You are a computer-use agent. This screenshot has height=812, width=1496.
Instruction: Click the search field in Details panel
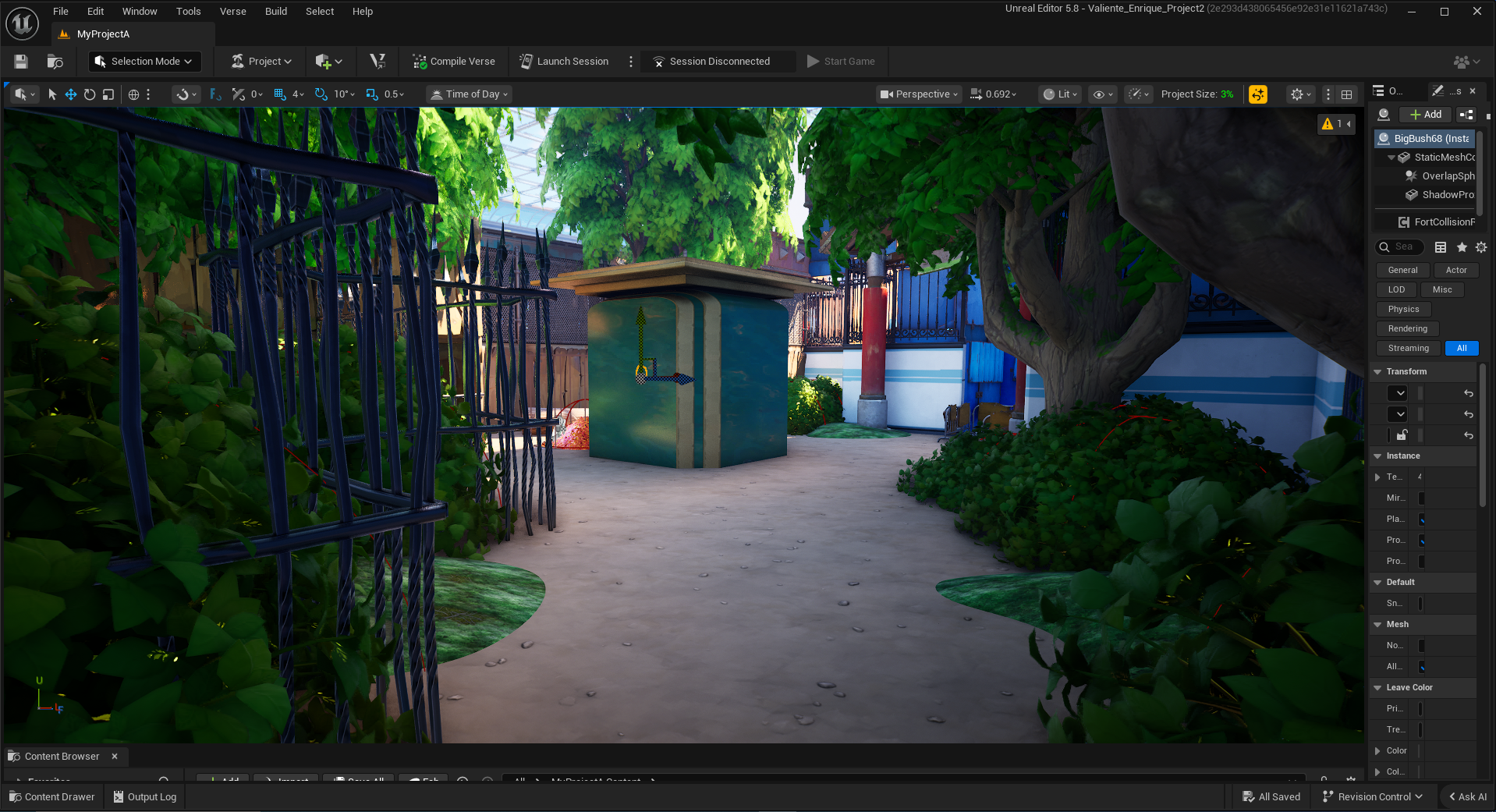(x=1400, y=247)
